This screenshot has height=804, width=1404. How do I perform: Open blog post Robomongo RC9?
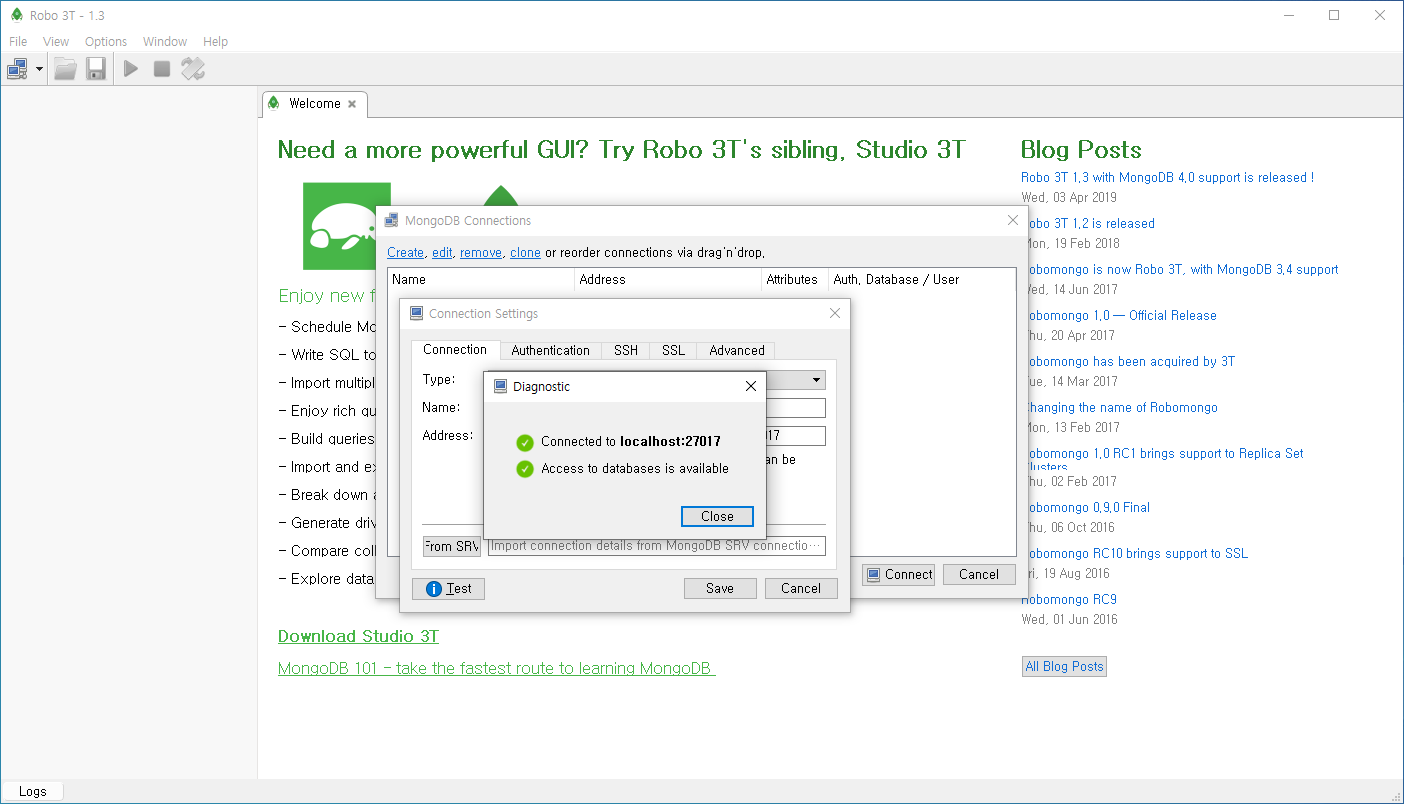click(1069, 600)
